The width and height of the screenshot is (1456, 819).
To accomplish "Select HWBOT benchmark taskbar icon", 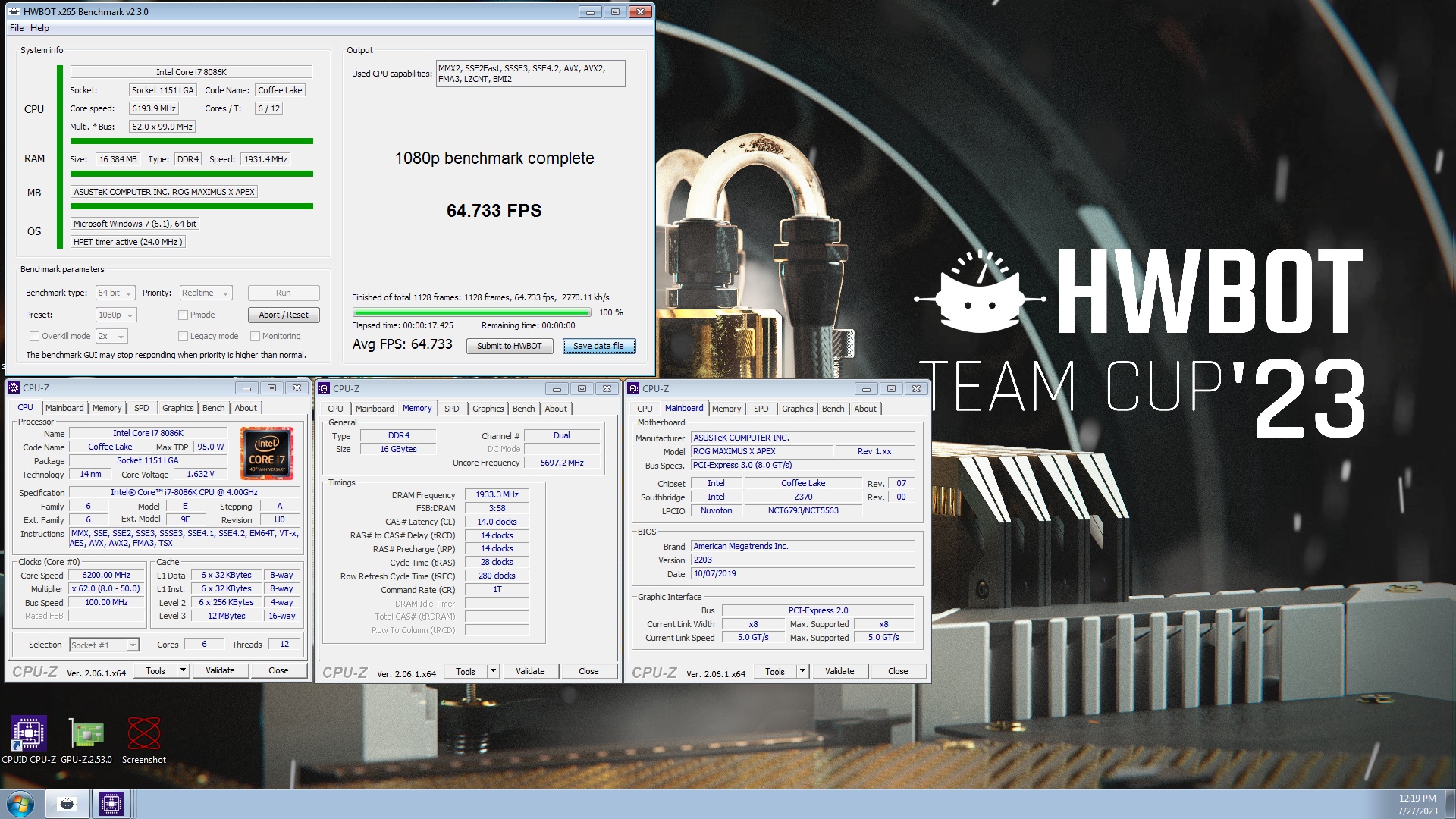I will point(67,804).
